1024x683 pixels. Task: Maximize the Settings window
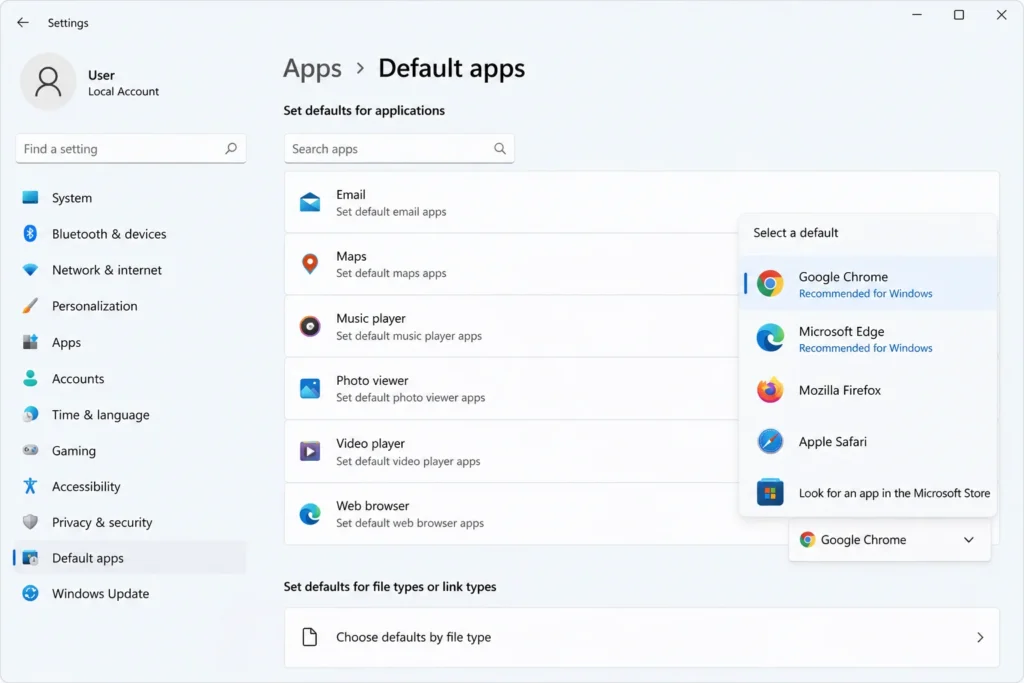point(959,14)
